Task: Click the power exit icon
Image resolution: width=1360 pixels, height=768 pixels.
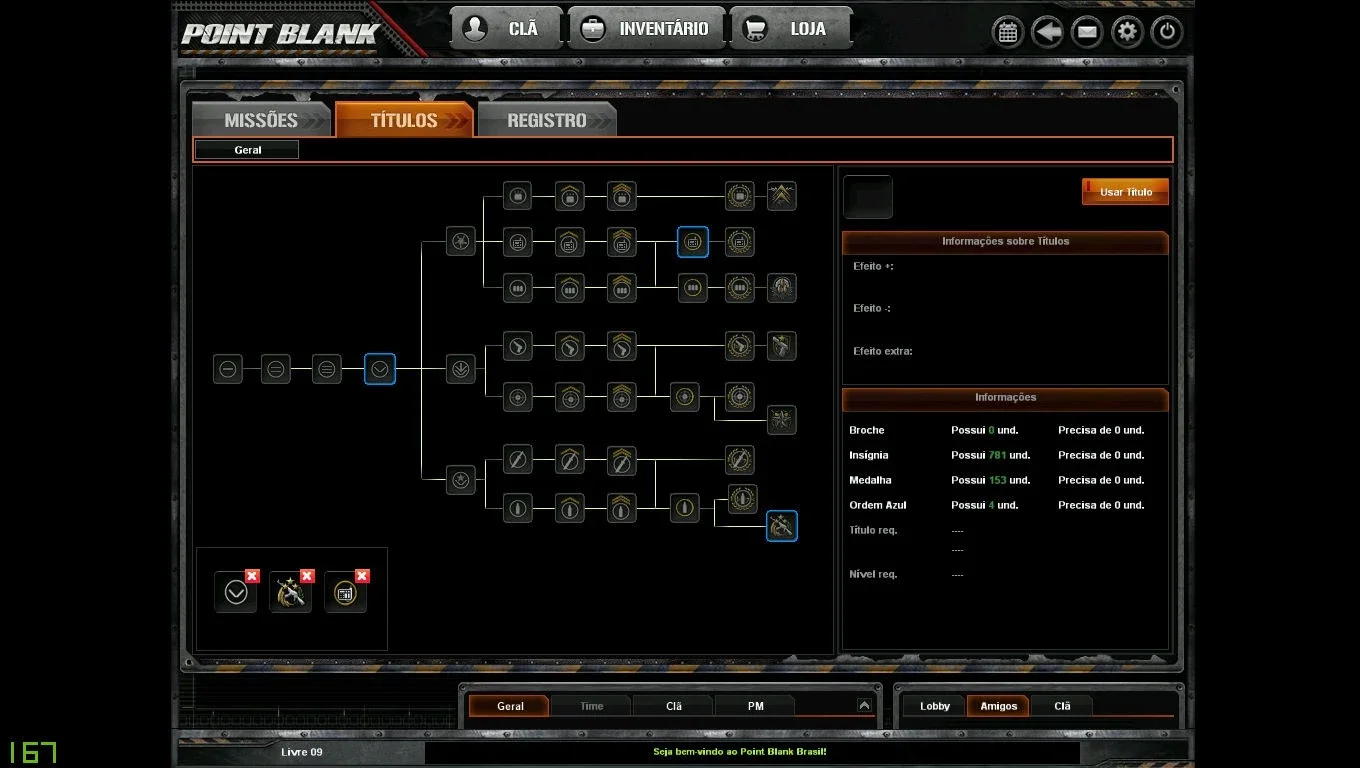Action: [1167, 32]
